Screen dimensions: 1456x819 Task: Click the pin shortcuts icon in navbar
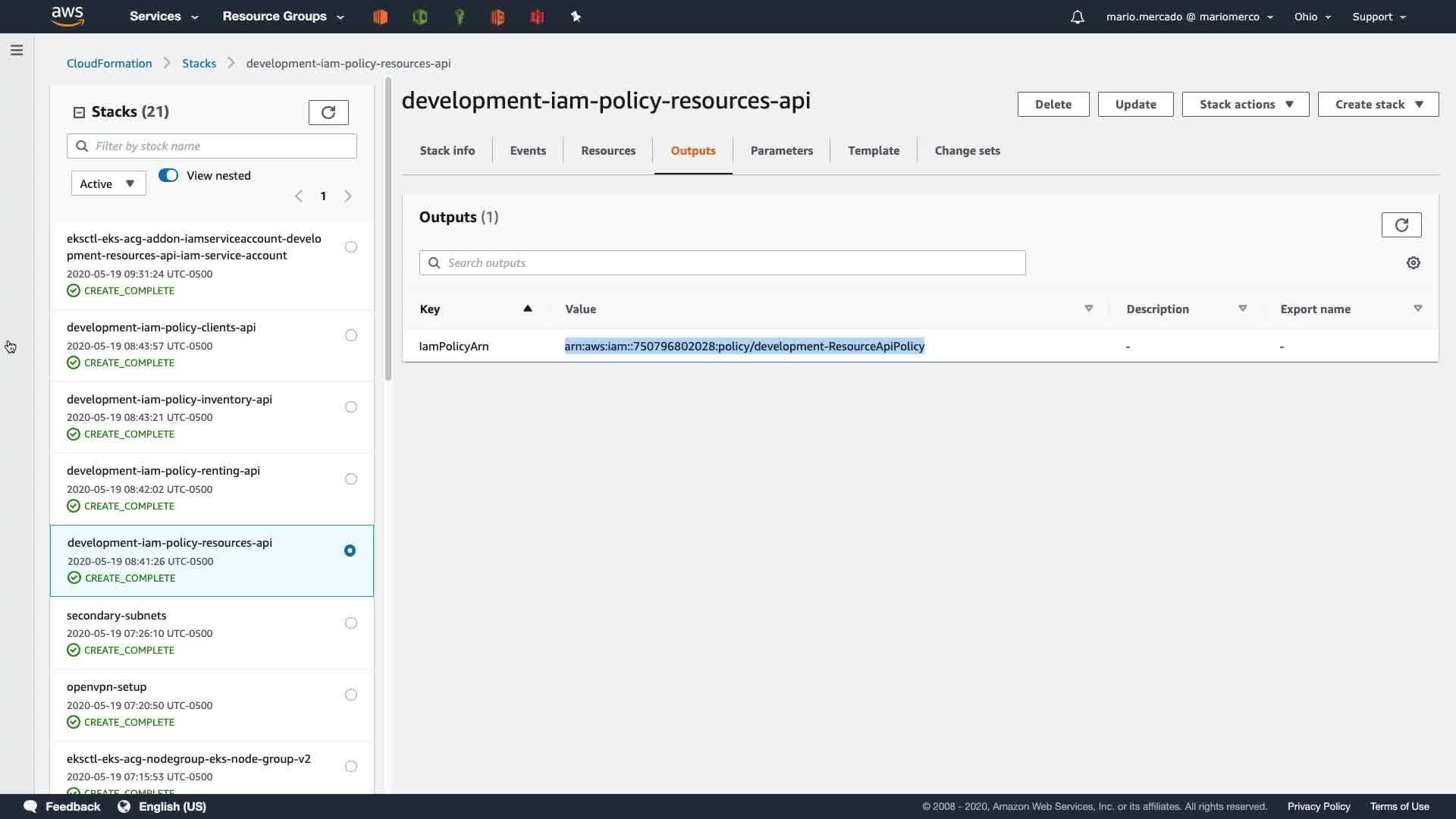coord(576,17)
